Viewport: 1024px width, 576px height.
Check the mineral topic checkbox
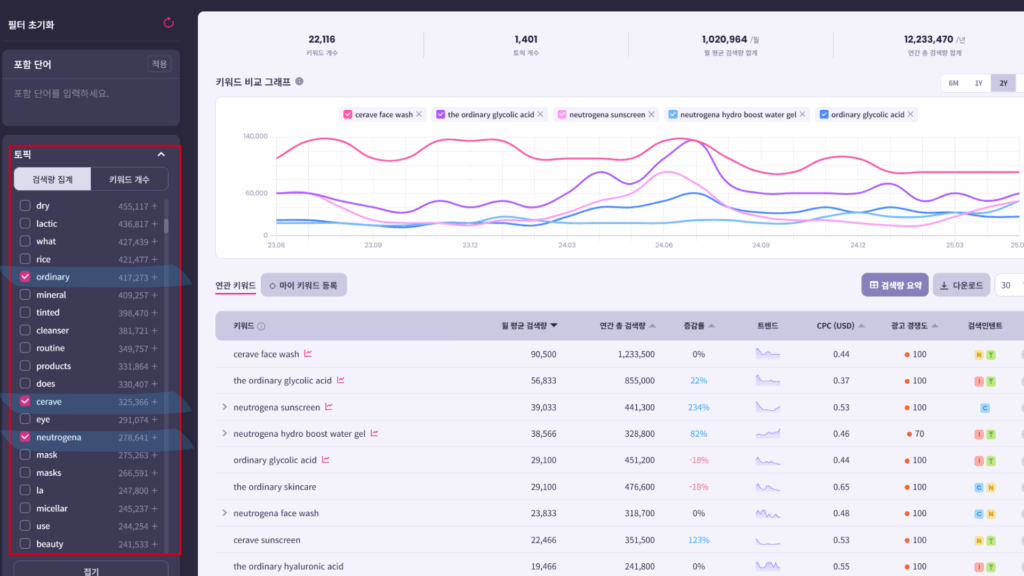25,295
